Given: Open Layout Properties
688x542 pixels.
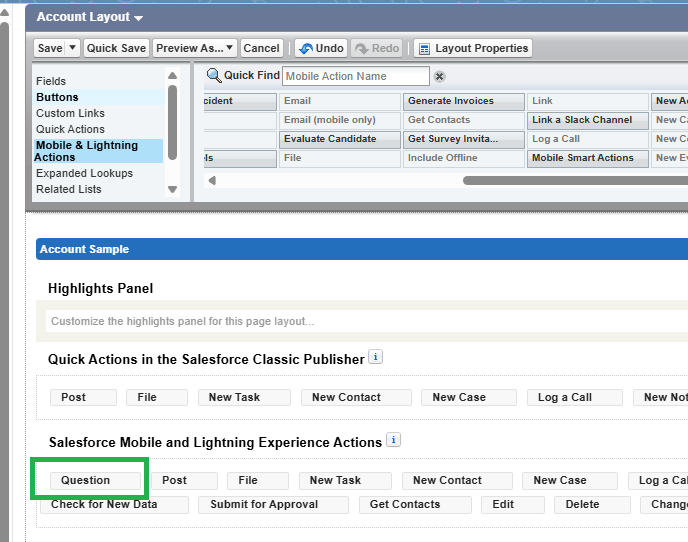Looking at the screenshot, I should (473, 48).
